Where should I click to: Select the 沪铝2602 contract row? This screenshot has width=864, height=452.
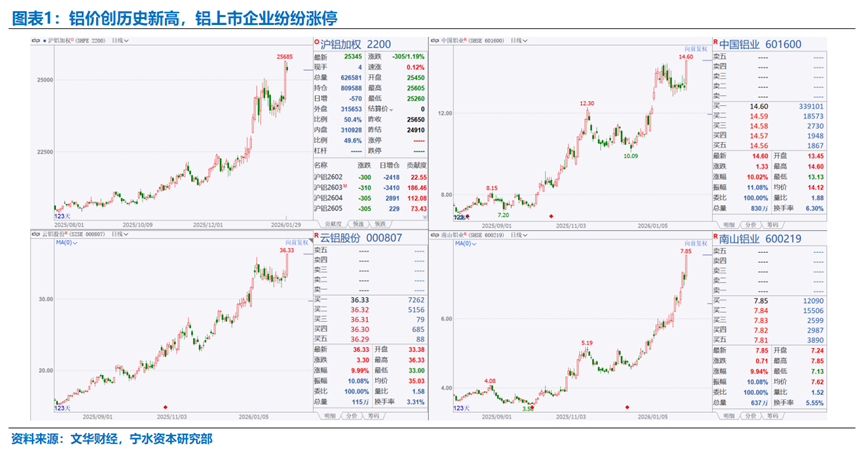370,177
